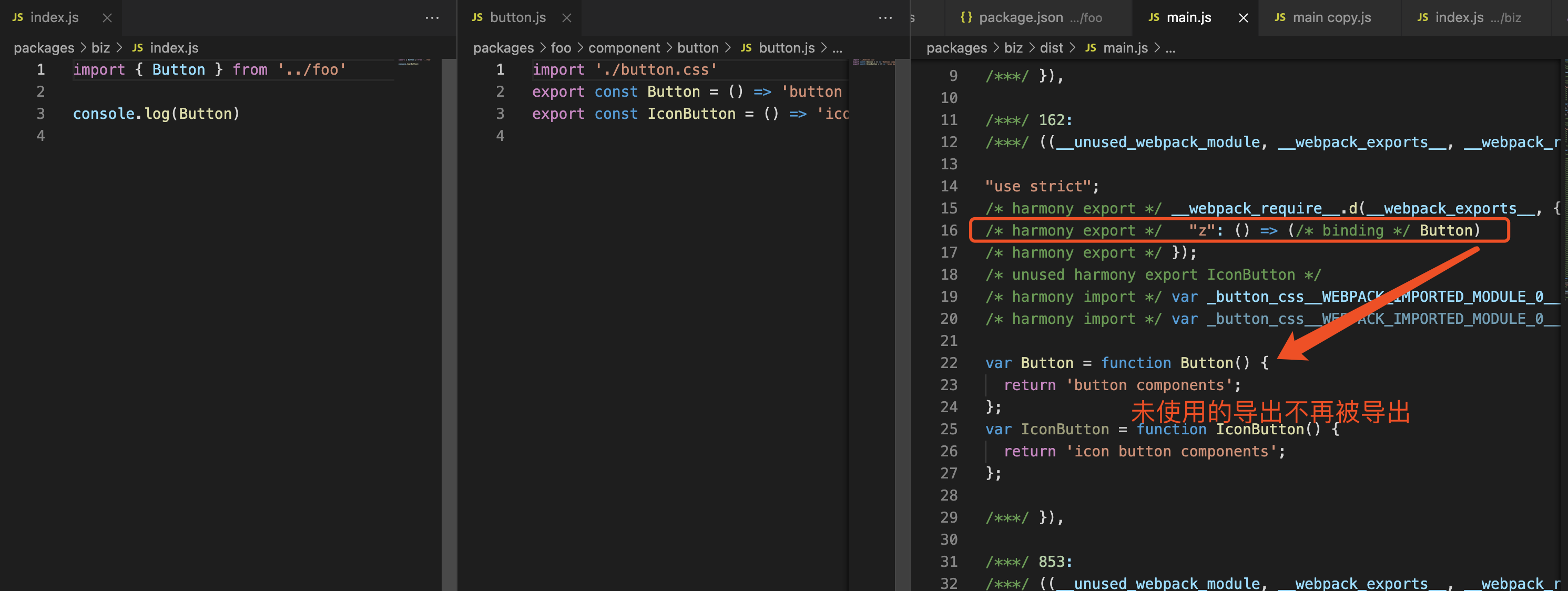Click return 'icon button components' line

[x=1144, y=452]
